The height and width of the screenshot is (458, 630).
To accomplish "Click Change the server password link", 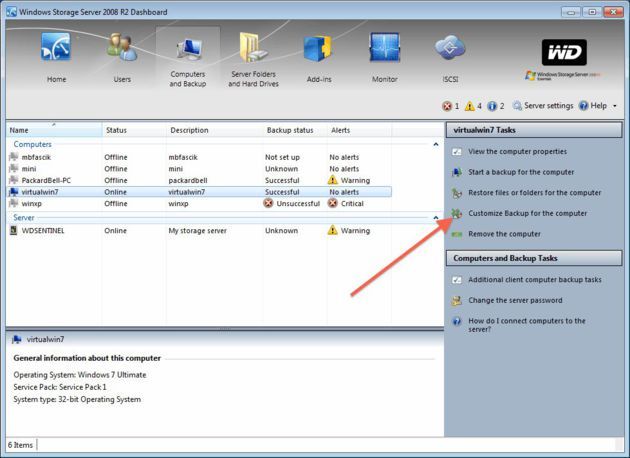I will pyautogui.click(x=515, y=301).
